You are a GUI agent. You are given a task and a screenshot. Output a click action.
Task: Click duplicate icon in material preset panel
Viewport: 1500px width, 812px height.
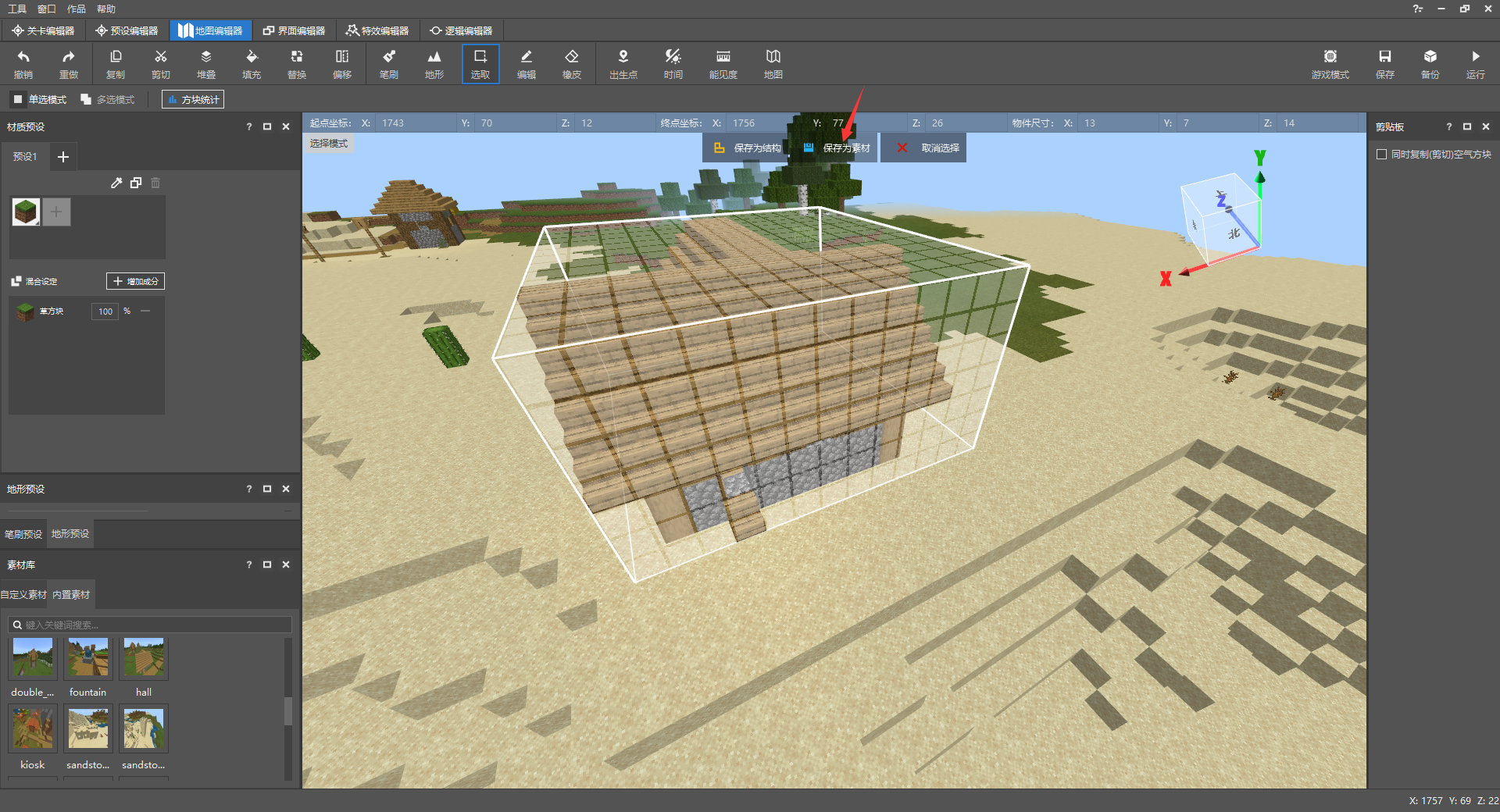tap(136, 183)
